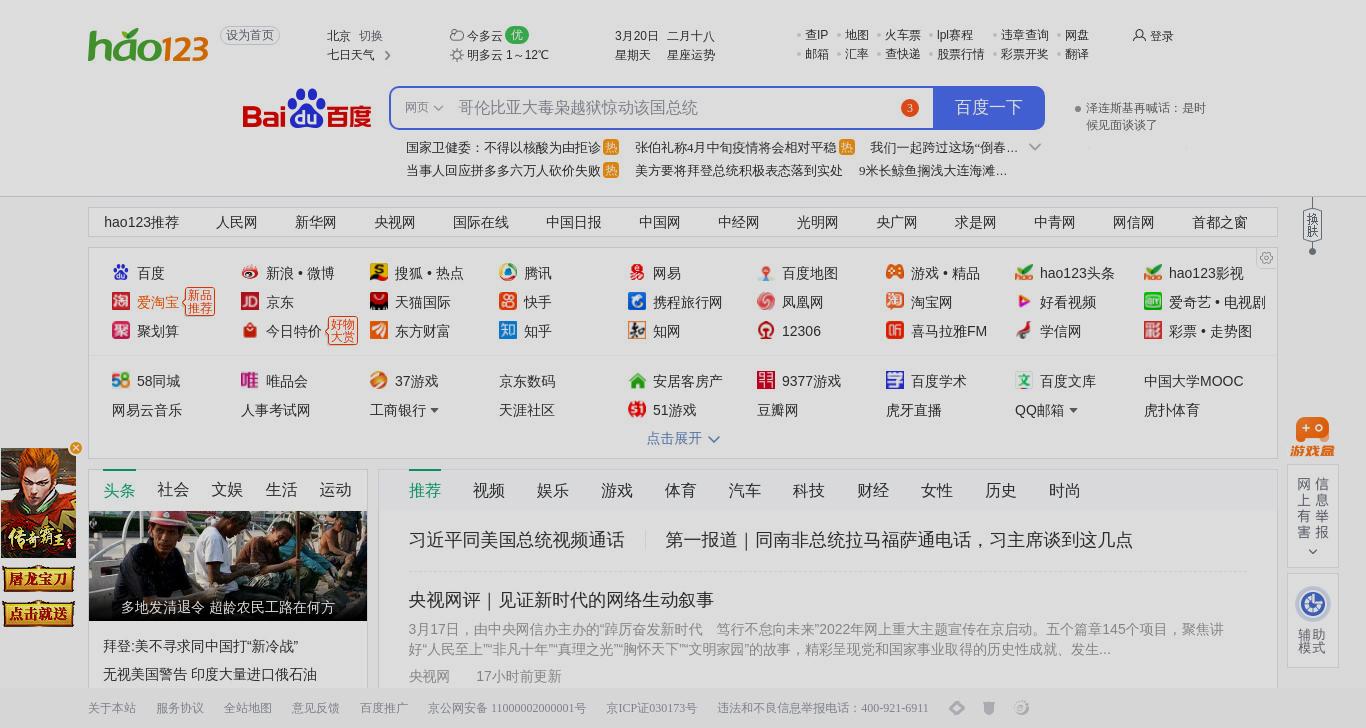Click the 游戏·精品 gamepad icon
The width and height of the screenshot is (1366, 728).
coord(895,272)
